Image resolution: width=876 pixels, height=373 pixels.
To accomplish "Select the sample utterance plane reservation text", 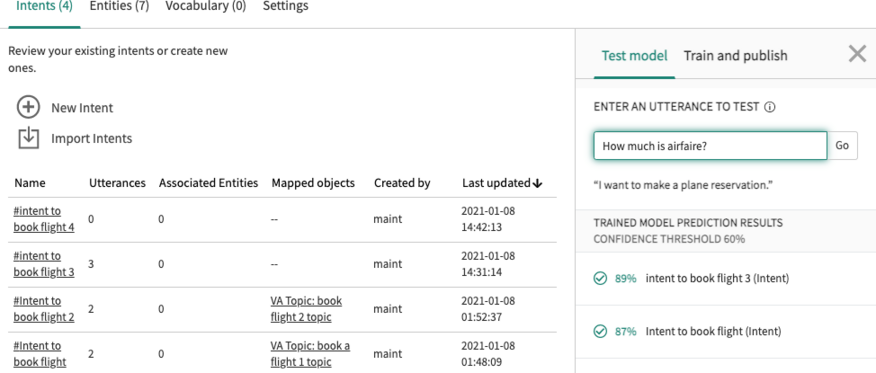I will 683,185.
